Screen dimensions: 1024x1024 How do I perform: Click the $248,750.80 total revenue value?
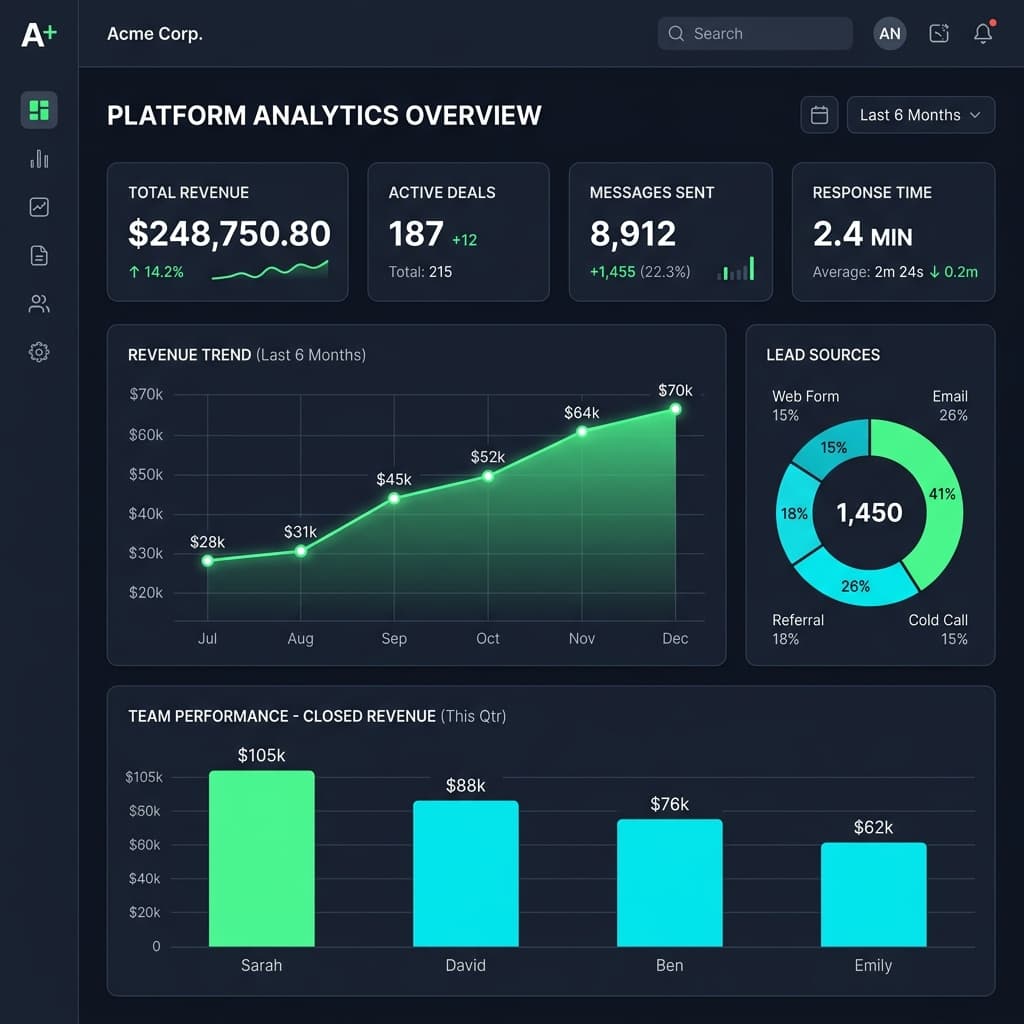point(229,234)
